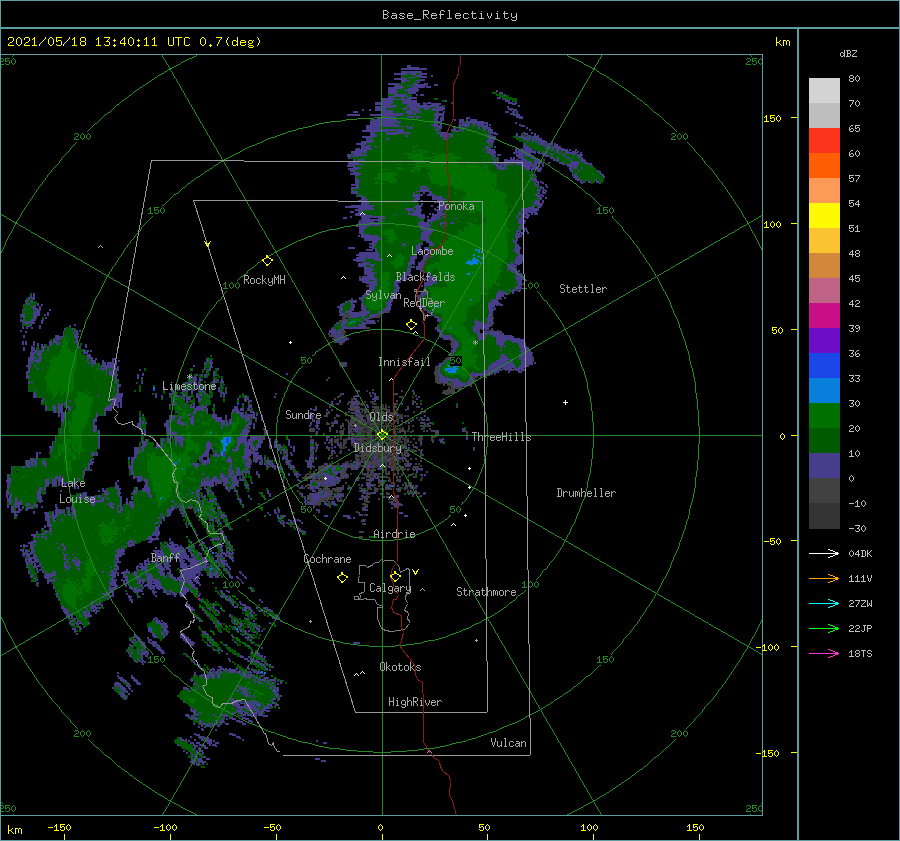This screenshot has height=841, width=900.
Task: Click the Vulcan town label
Action: [x=508, y=743]
